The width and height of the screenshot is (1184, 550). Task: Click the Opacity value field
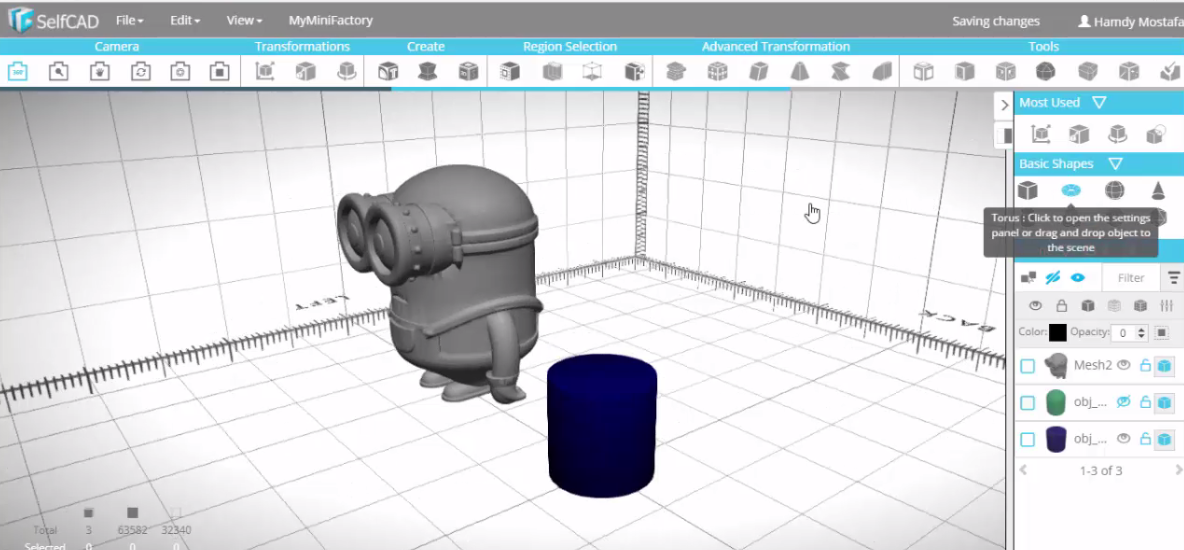tap(1122, 332)
